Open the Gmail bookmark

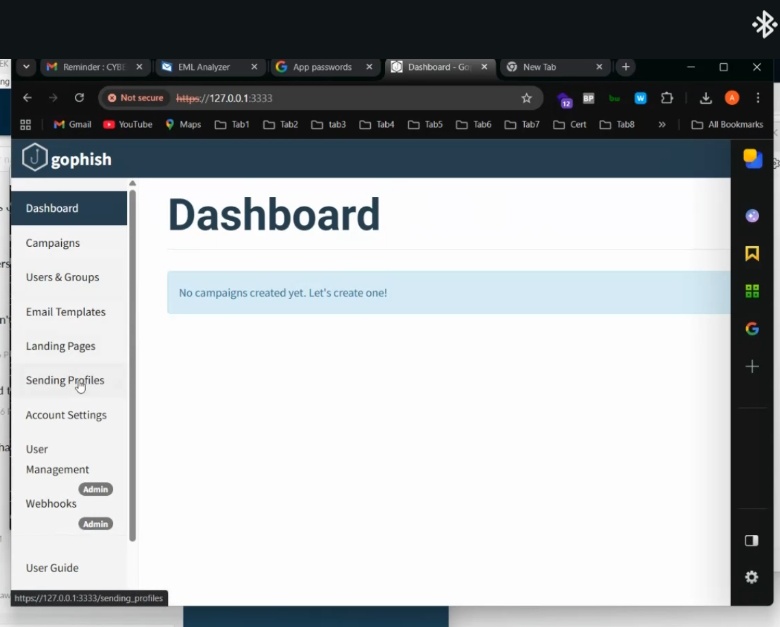(x=73, y=124)
